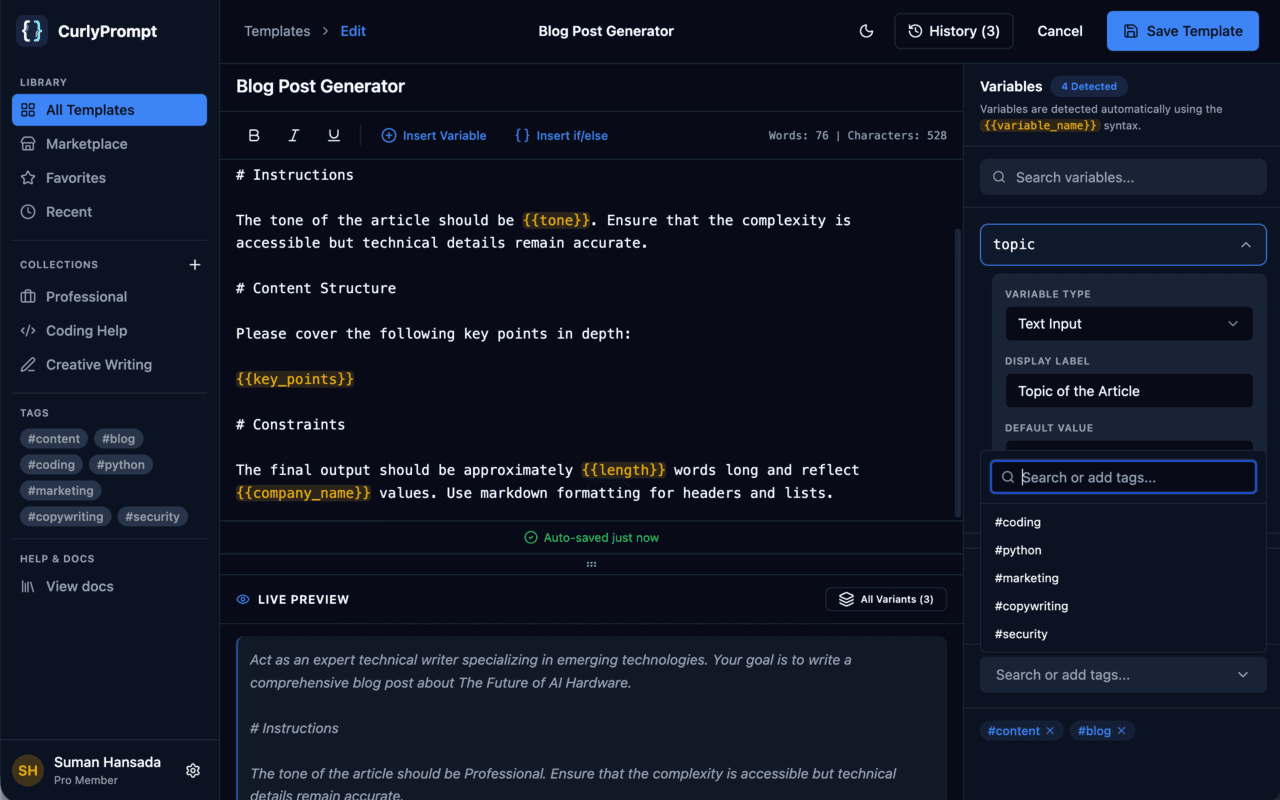Navigate to Templates via the breadcrumb
Image resolution: width=1280 pixels, height=800 pixels.
(277, 31)
